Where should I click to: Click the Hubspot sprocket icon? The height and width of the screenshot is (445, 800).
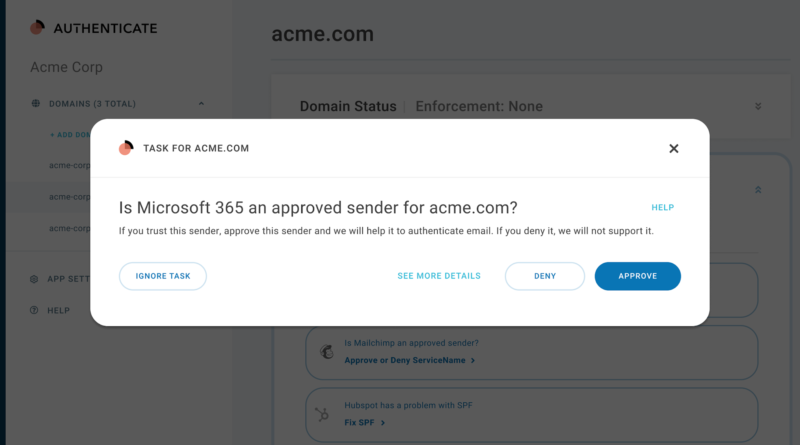pyautogui.click(x=322, y=414)
